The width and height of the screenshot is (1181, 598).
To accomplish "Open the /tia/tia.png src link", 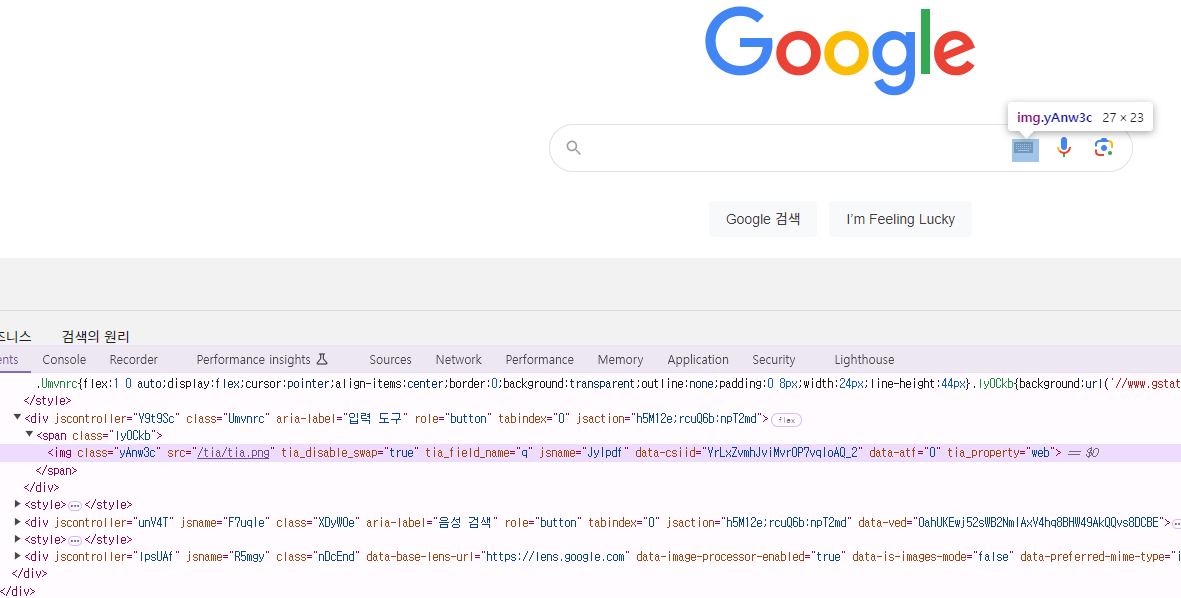I will click(x=233, y=453).
